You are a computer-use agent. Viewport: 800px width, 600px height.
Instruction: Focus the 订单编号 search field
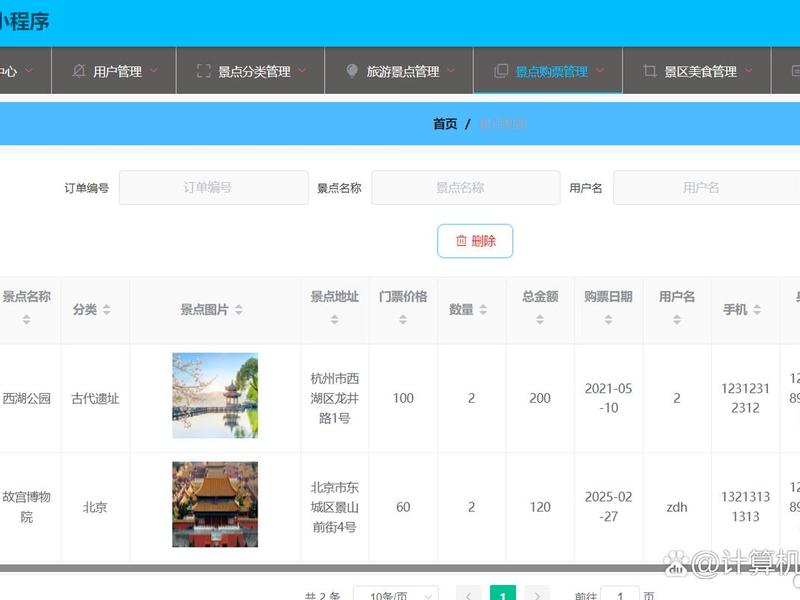pos(214,188)
